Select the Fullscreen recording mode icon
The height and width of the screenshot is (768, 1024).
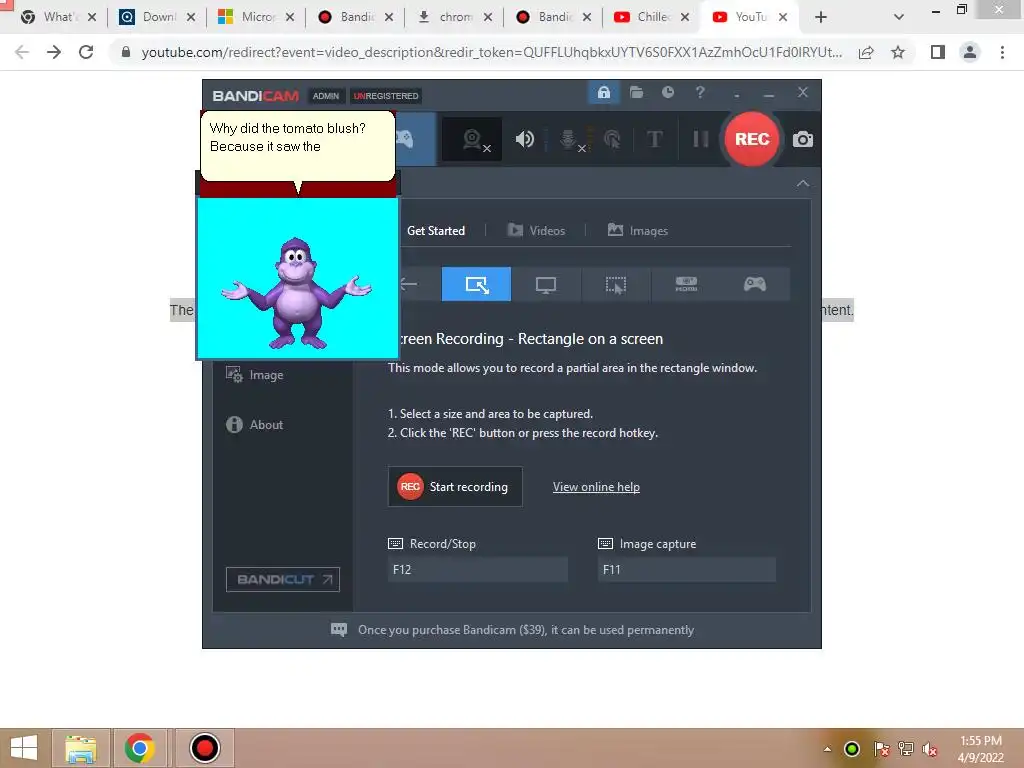click(x=546, y=284)
